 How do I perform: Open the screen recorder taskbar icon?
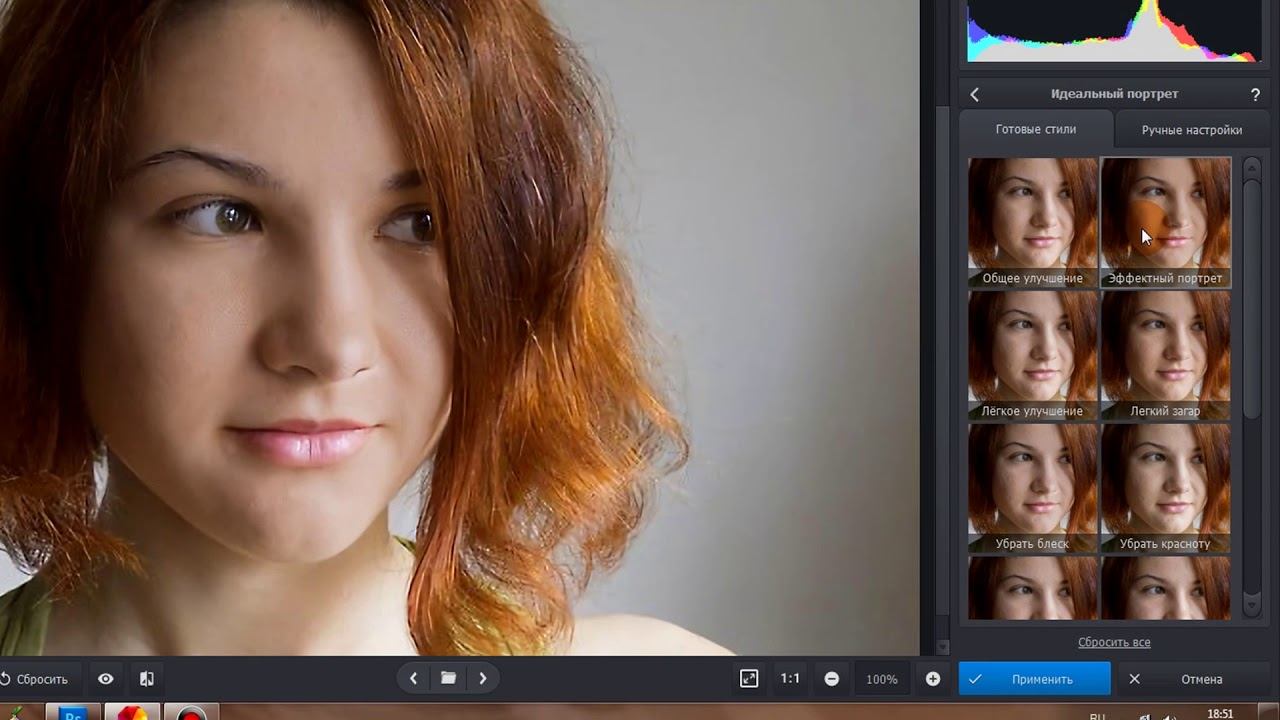[189, 712]
